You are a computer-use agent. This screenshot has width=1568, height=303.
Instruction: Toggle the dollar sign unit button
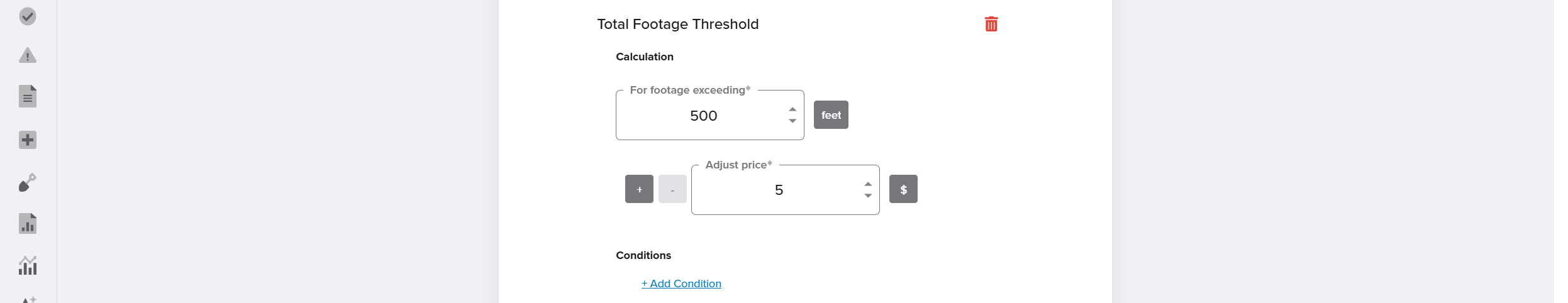[x=903, y=189]
